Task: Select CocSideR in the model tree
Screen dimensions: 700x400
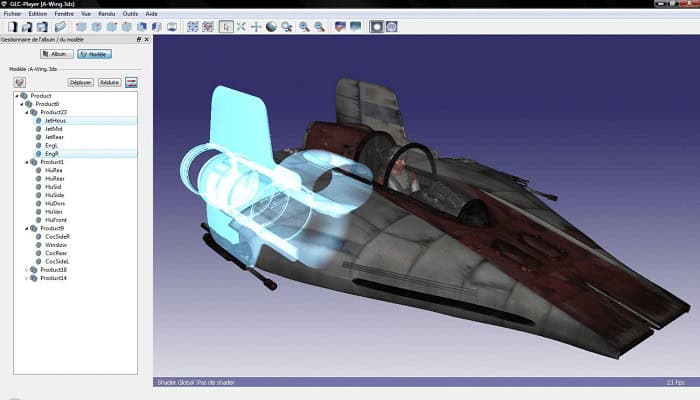Action: [58, 237]
